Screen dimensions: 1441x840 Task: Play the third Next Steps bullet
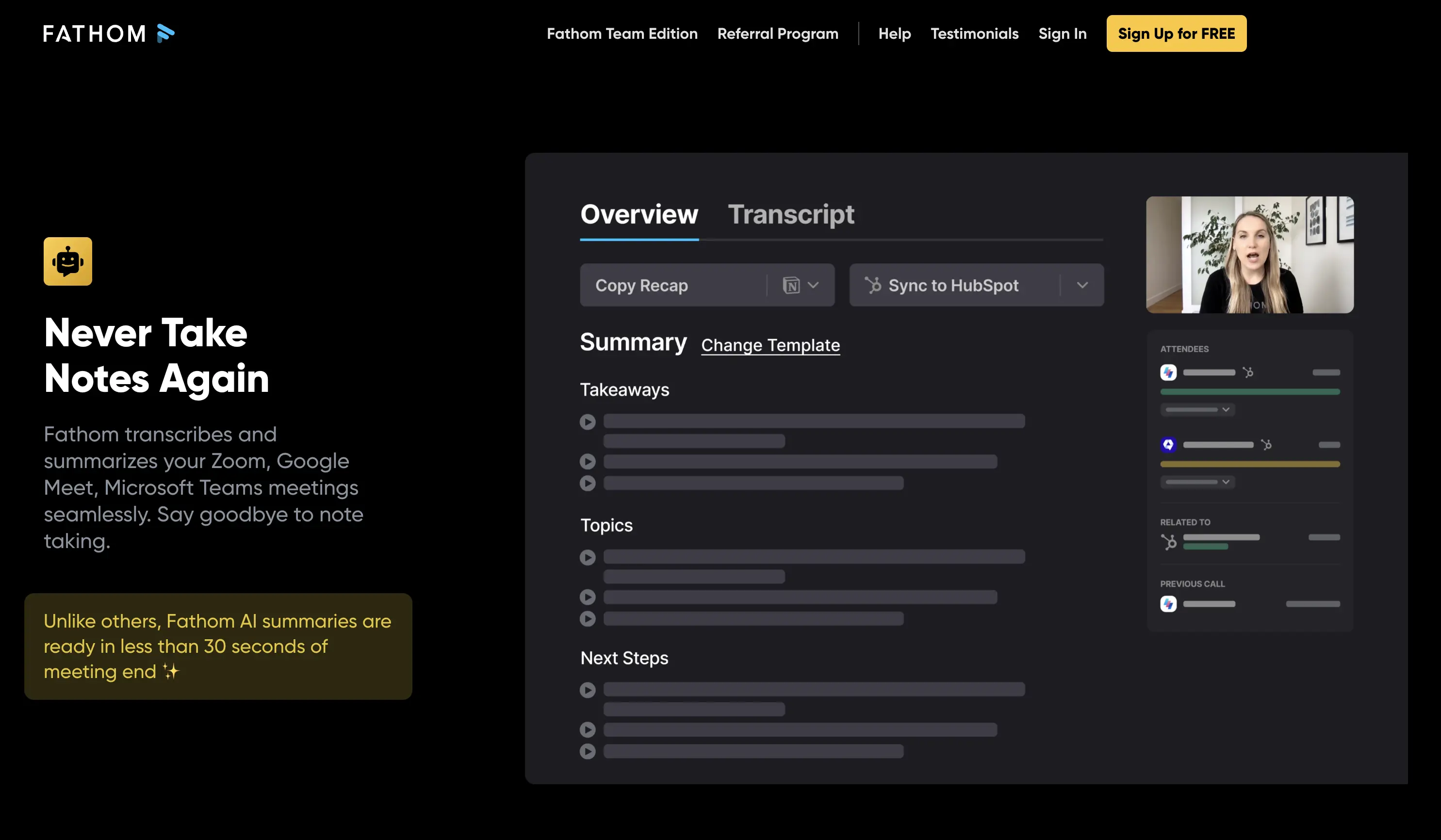(x=587, y=751)
